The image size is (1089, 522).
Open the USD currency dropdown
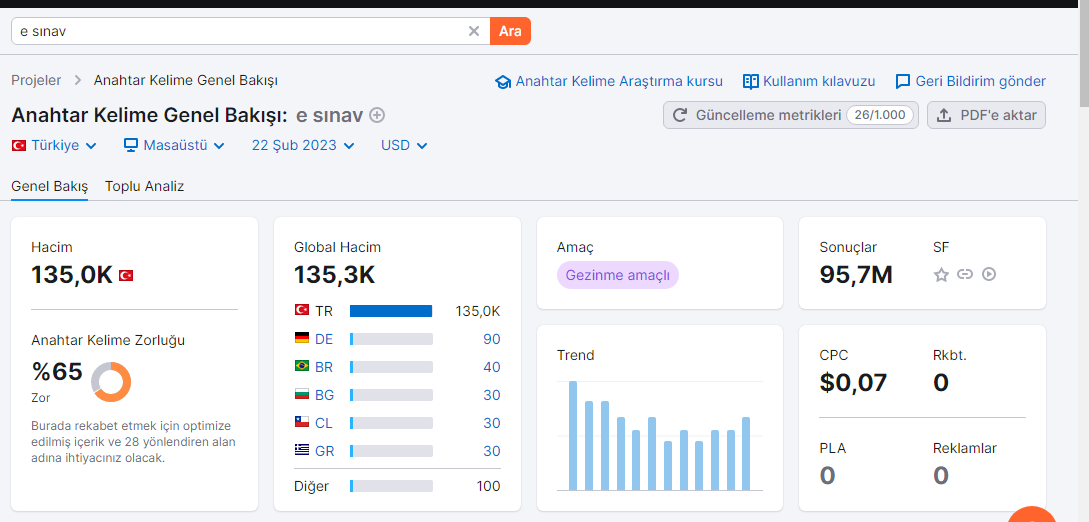tap(404, 145)
